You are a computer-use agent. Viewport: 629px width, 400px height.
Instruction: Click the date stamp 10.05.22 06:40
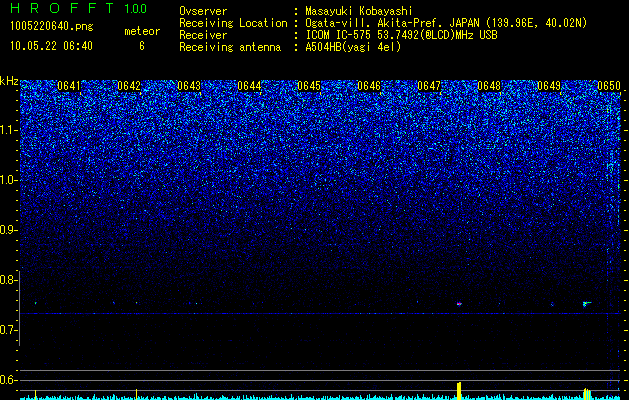coord(51,46)
